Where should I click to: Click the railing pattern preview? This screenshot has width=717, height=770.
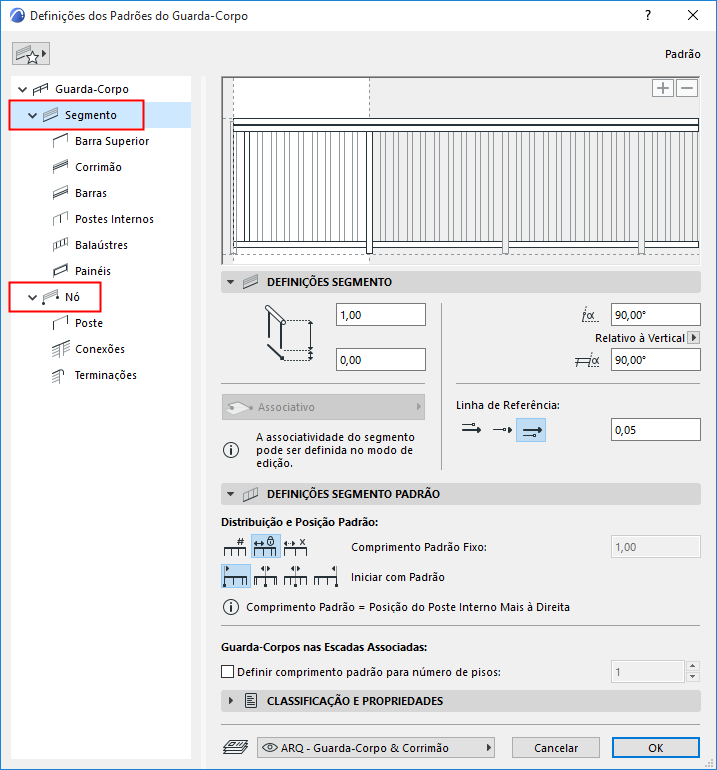click(461, 171)
